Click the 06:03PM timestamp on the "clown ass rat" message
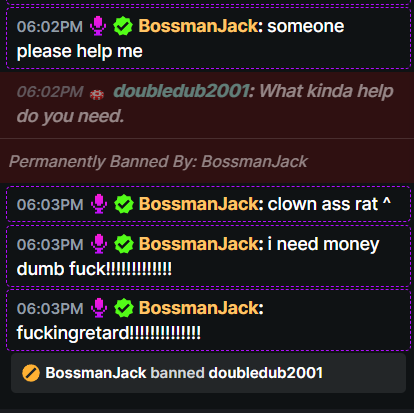This screenshot has width=414, height=413. [x=50, y=204]
